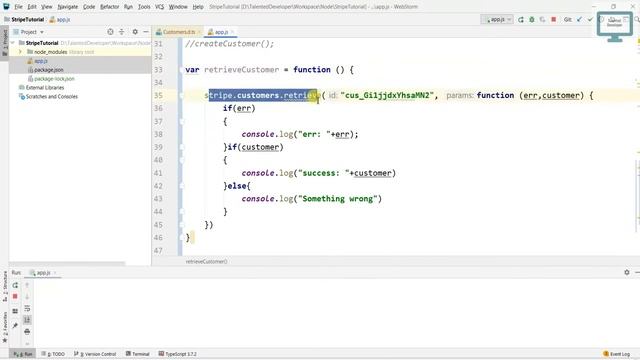Click retrieveCustomer() breadcrumb below editor

(x=206, y=262)
